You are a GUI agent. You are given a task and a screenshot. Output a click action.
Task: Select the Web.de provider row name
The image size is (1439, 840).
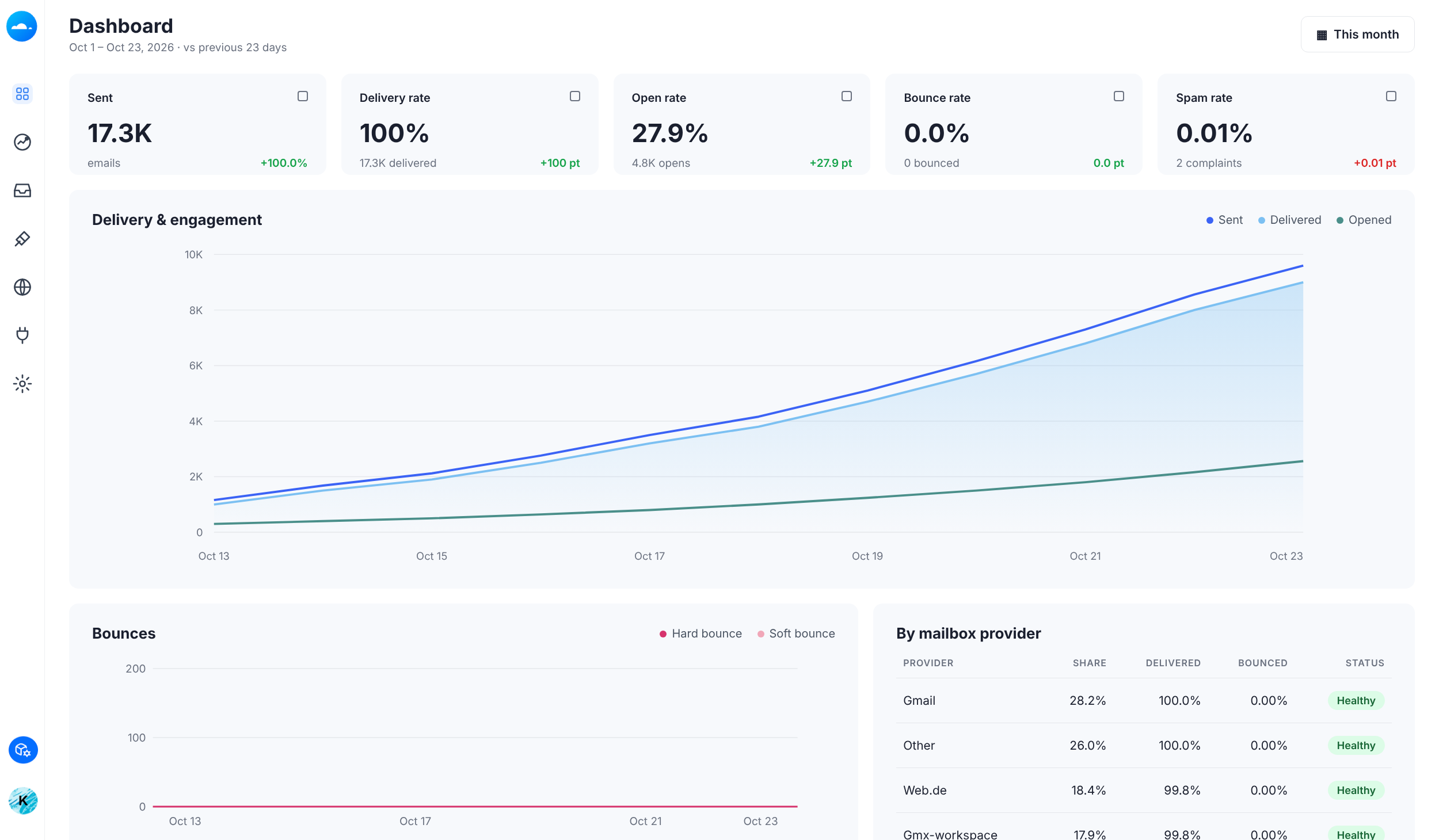click(x=925, y=791)
